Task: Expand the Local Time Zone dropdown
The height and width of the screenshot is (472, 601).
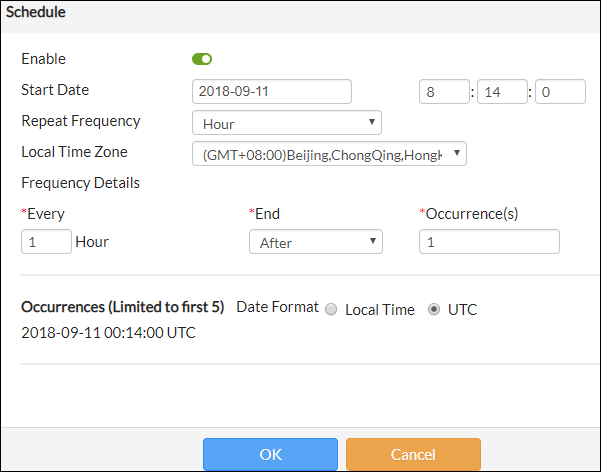Action: pyautogui.click(x=329, y=154)
